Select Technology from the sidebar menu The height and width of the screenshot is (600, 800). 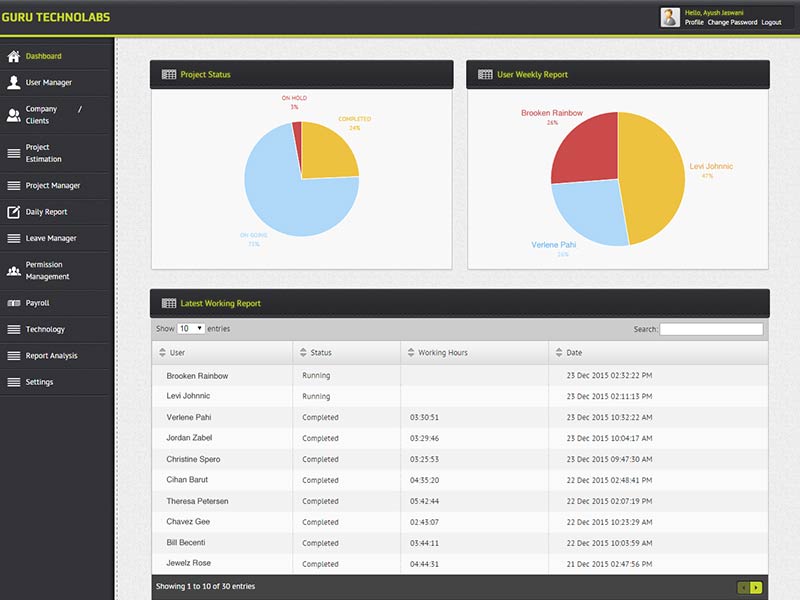click(12, 329)
